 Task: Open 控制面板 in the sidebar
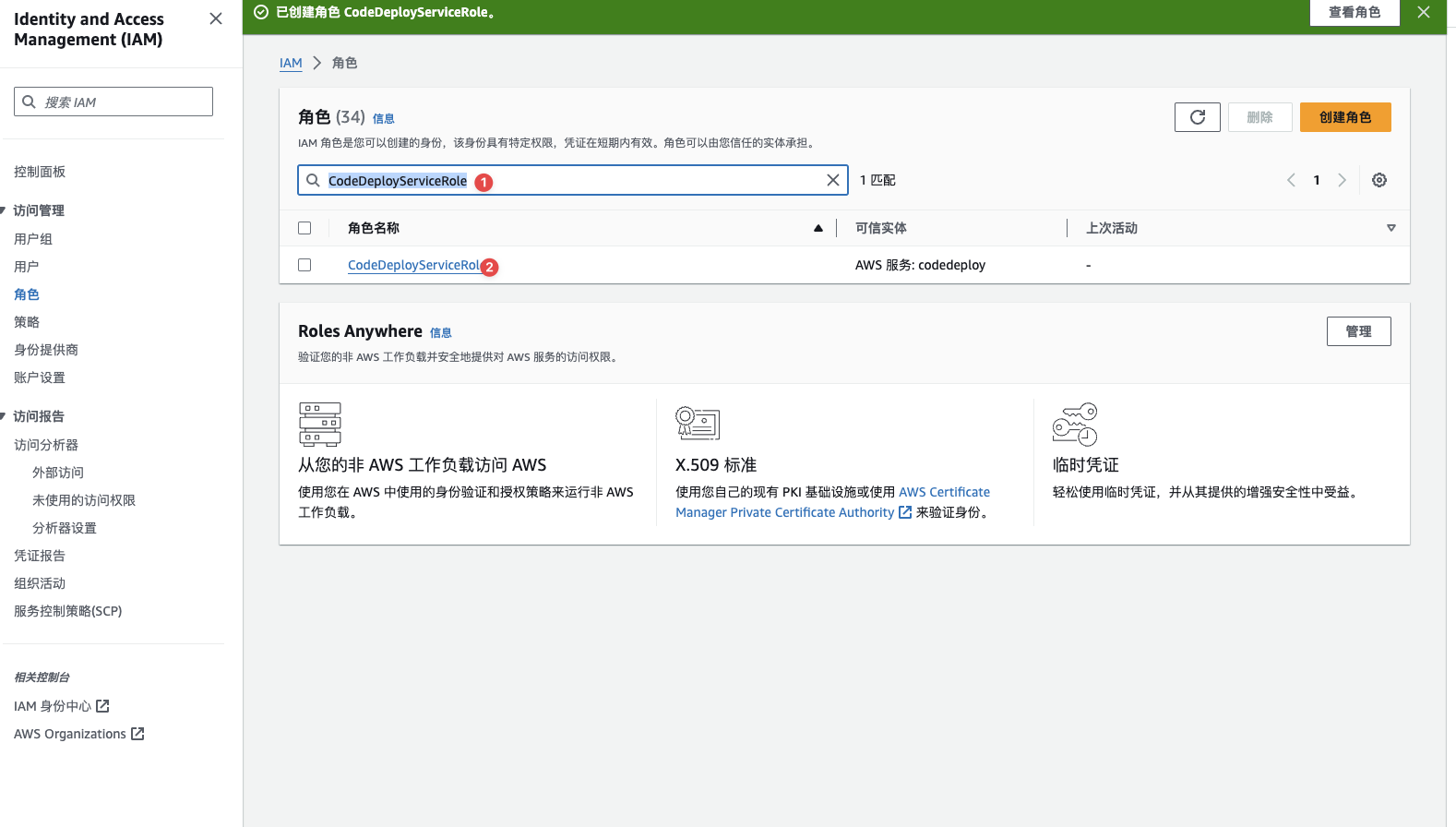coord(40,172)
